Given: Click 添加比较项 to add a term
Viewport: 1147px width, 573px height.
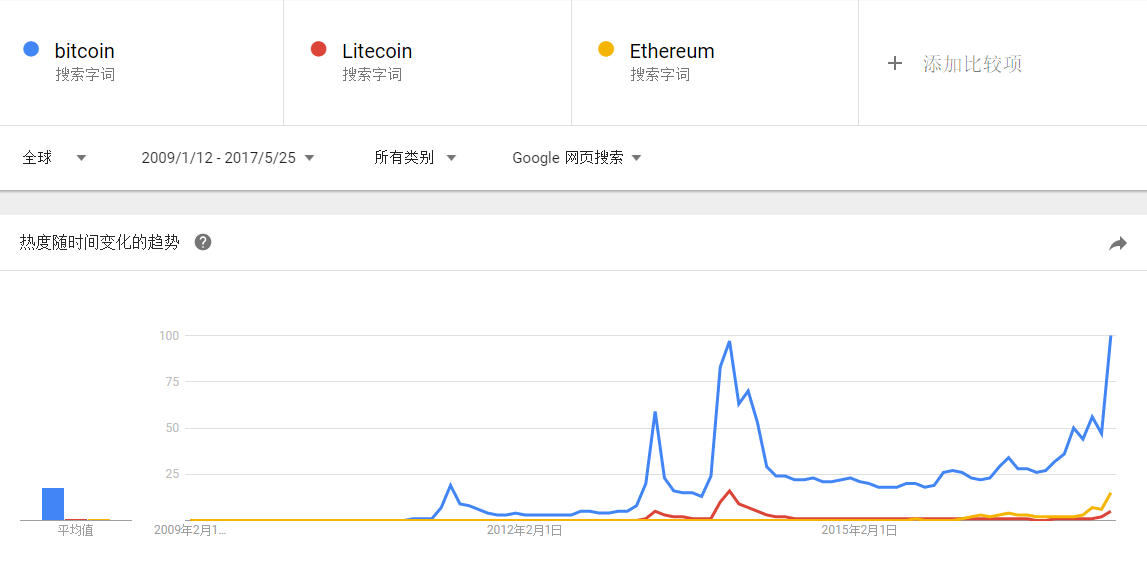Looking at the screenshot, I should click(972, 64).
